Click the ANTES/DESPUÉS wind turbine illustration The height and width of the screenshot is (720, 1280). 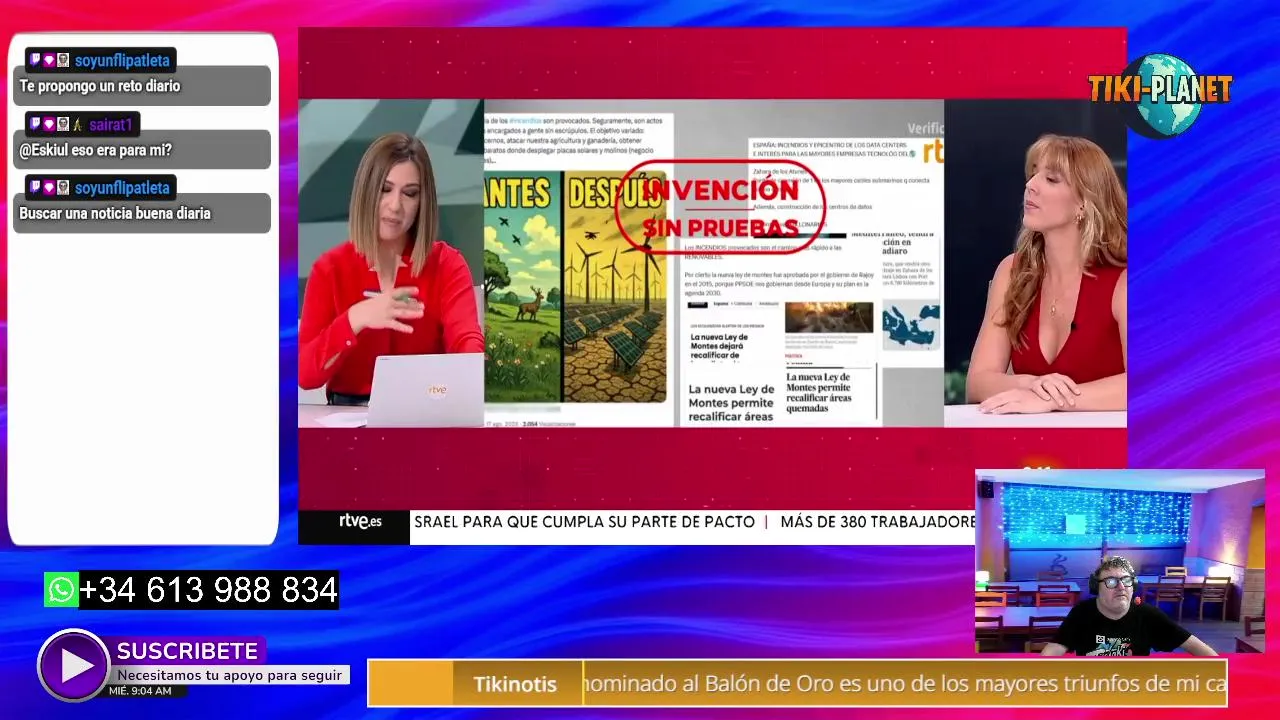point(575,287)
